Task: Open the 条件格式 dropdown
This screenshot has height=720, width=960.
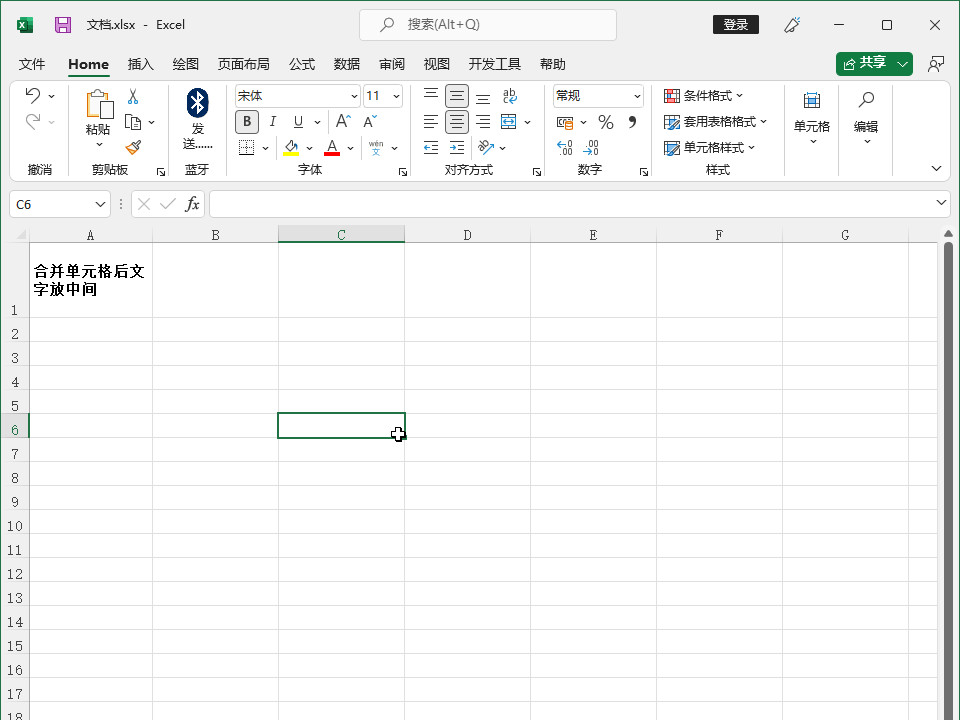Action: click(703, 96)
